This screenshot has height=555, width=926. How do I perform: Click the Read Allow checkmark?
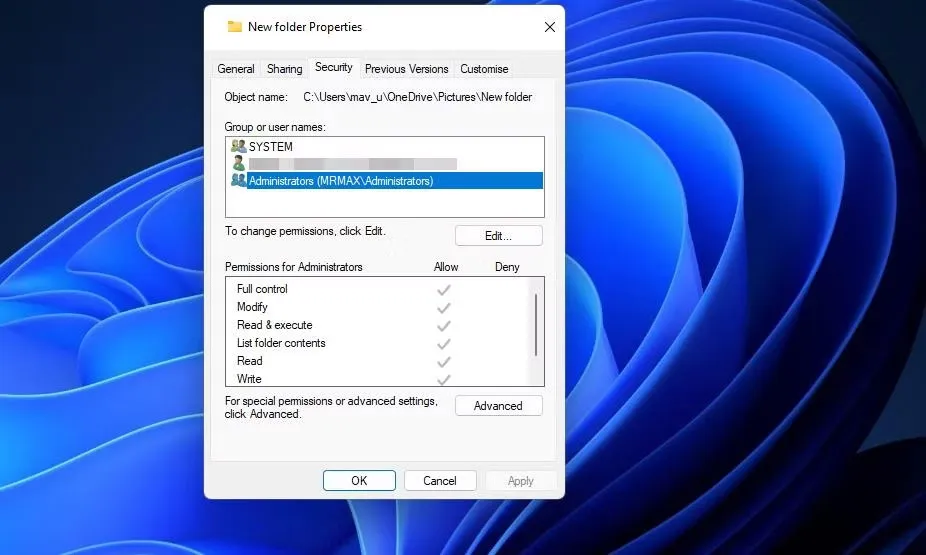[444, 362]
